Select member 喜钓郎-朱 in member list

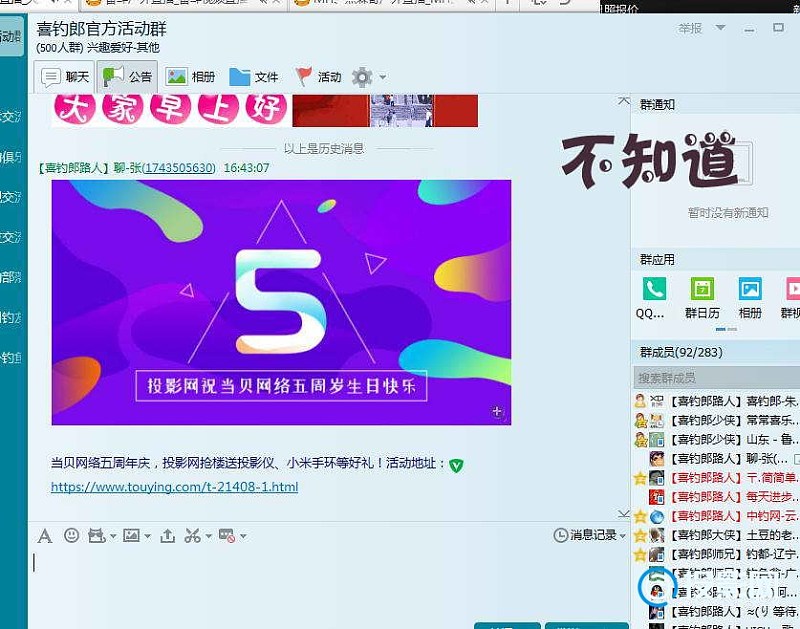click(716, 401)
